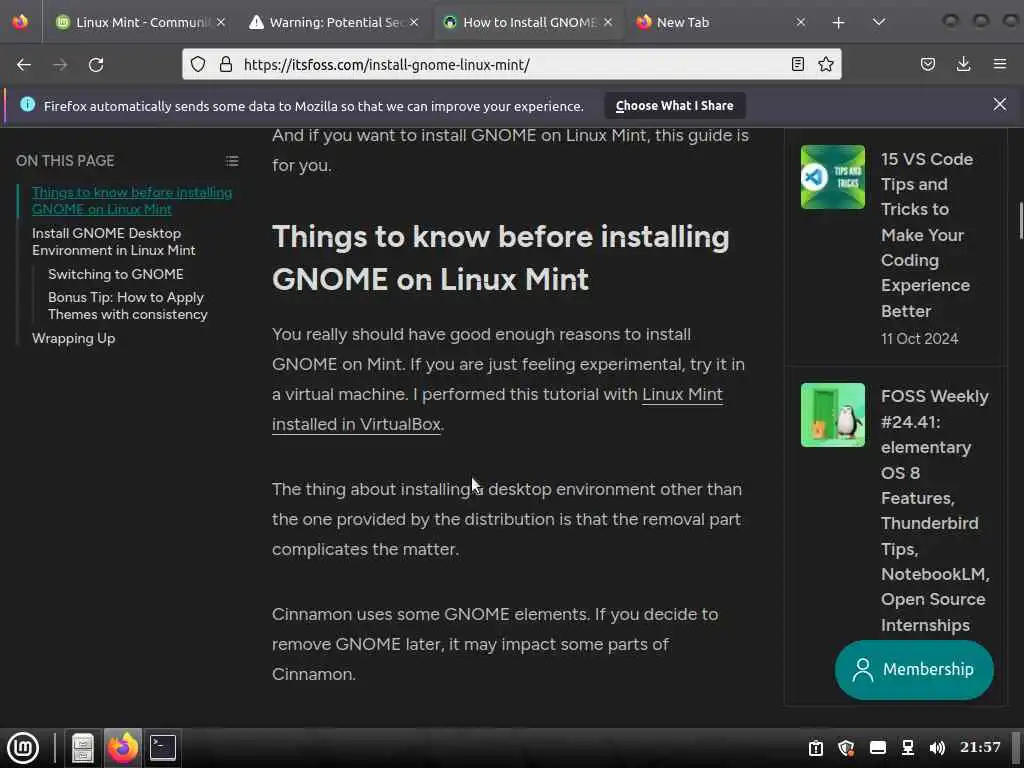The image size is (1024, 768).
Task: Open a new tab with plus button
Action: 839,23
